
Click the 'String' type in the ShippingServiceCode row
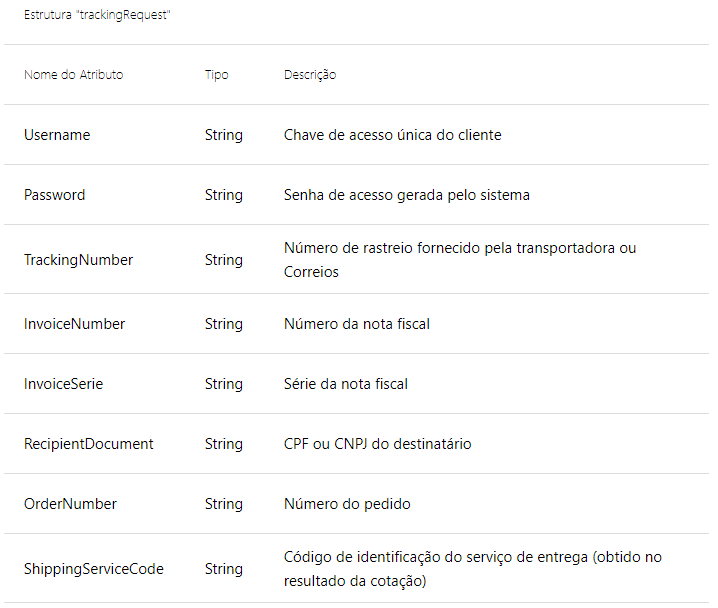(x=224, y=569)
